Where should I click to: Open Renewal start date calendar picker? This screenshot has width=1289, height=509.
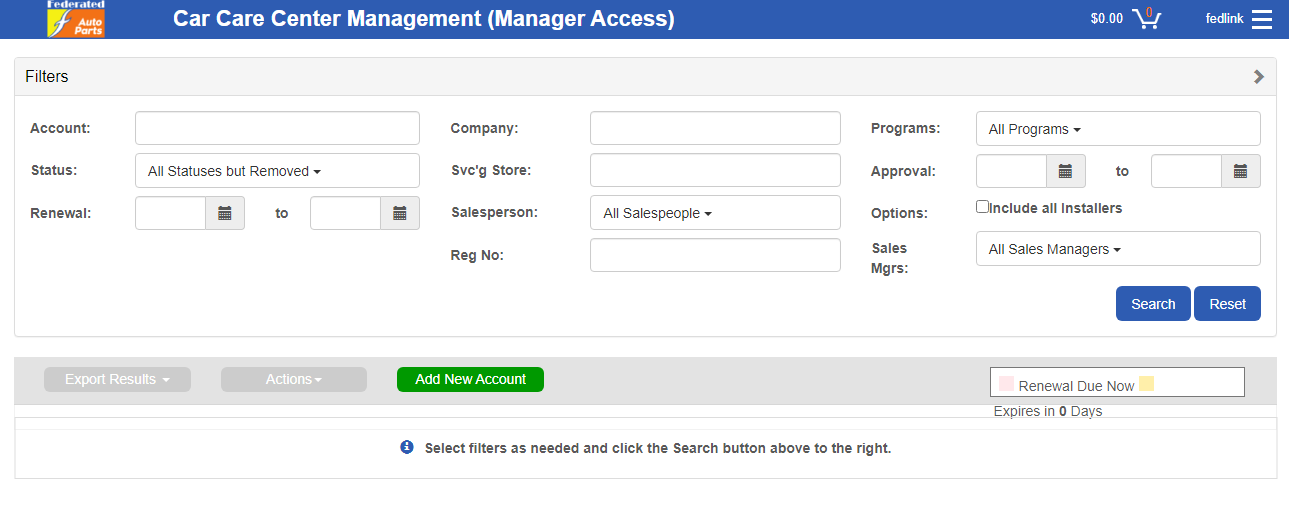225,213
